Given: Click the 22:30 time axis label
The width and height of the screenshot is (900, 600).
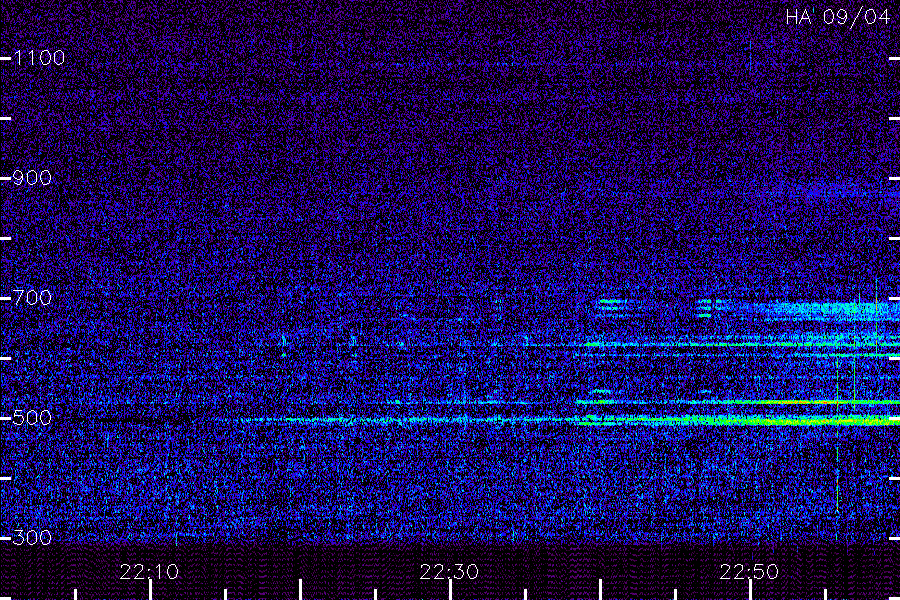Looking at the screenshot, I should (449, 572).
